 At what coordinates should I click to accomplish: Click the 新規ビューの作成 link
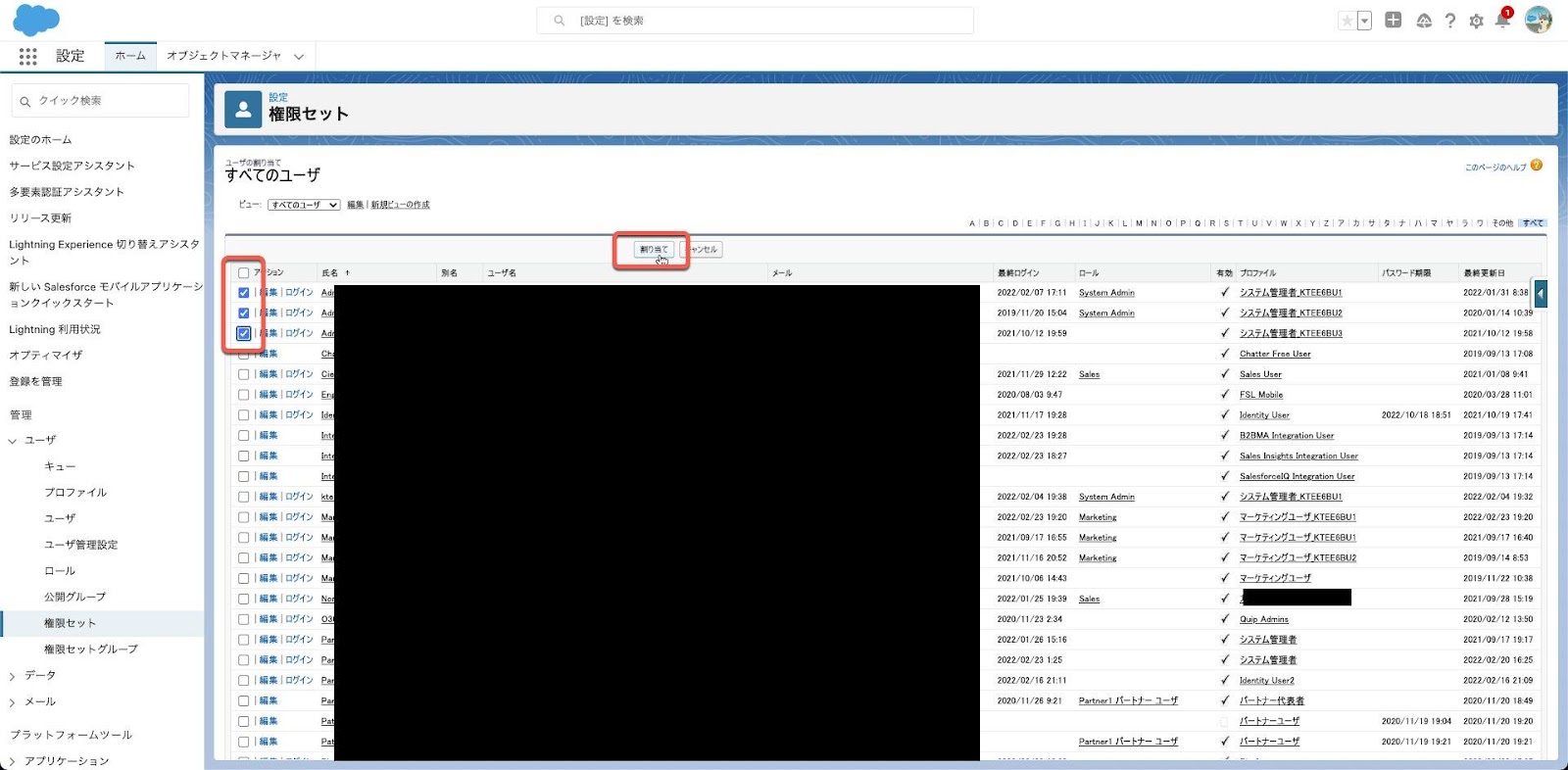400,205
